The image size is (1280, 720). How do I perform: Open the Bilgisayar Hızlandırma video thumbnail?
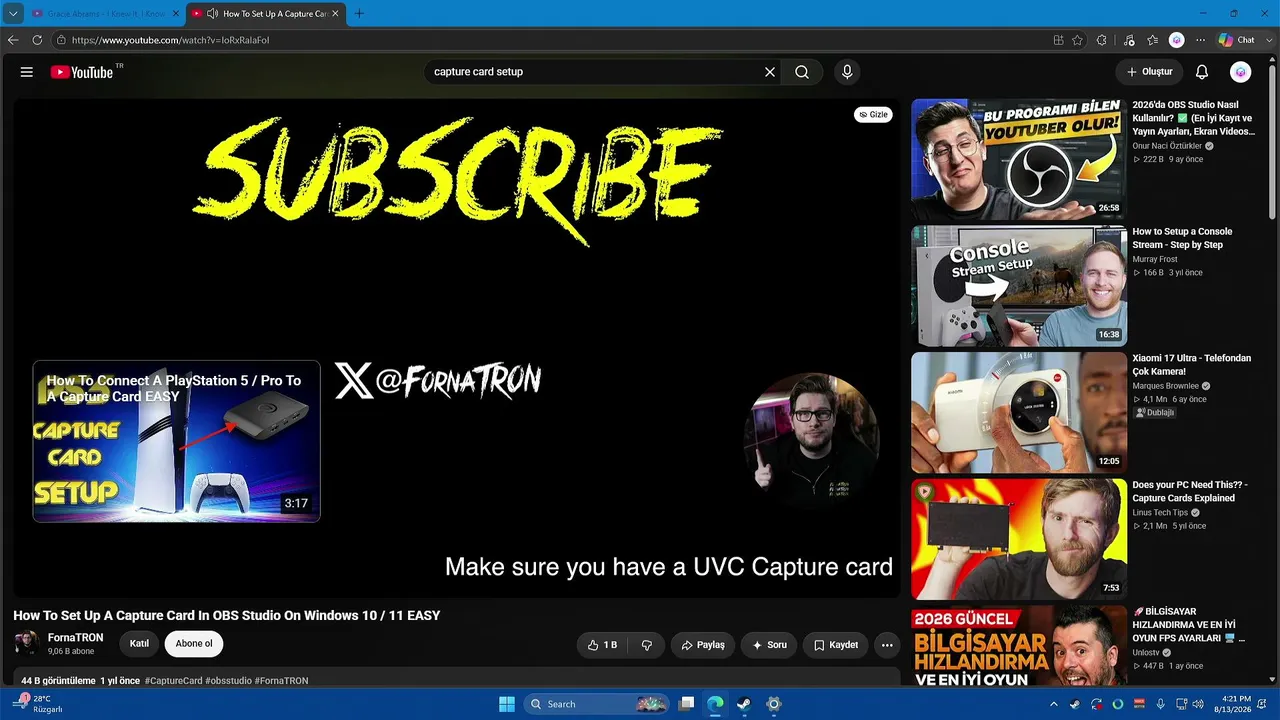pos(1019,645)
